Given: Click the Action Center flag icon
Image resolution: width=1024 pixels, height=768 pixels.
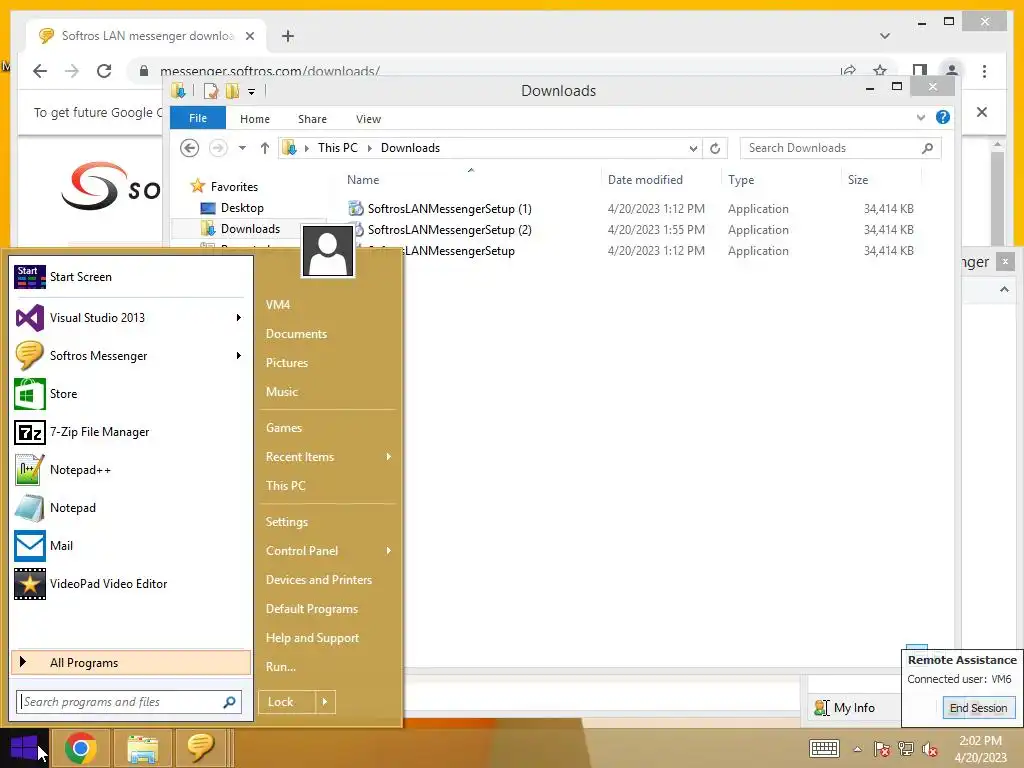Looking at the screenshot, I should tap(882, 749).
